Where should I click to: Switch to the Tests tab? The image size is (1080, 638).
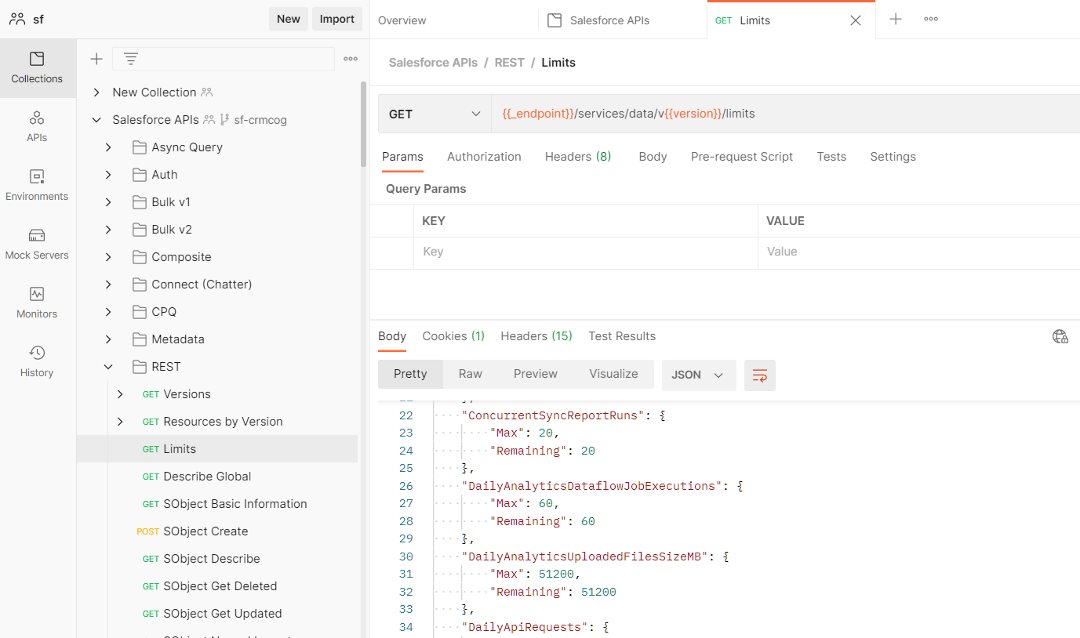pyautogui.click(x=833, y=156)
